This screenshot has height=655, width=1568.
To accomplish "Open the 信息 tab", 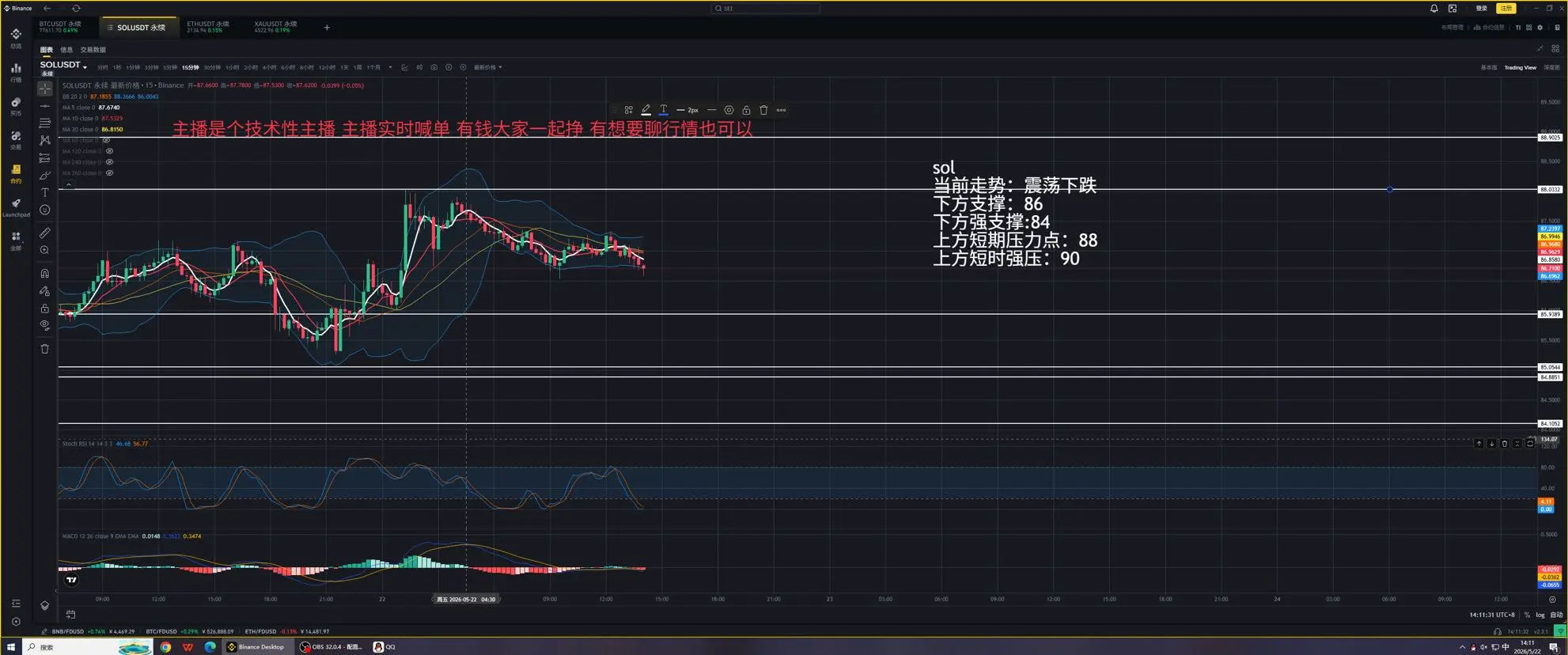I will click(66, 50).
